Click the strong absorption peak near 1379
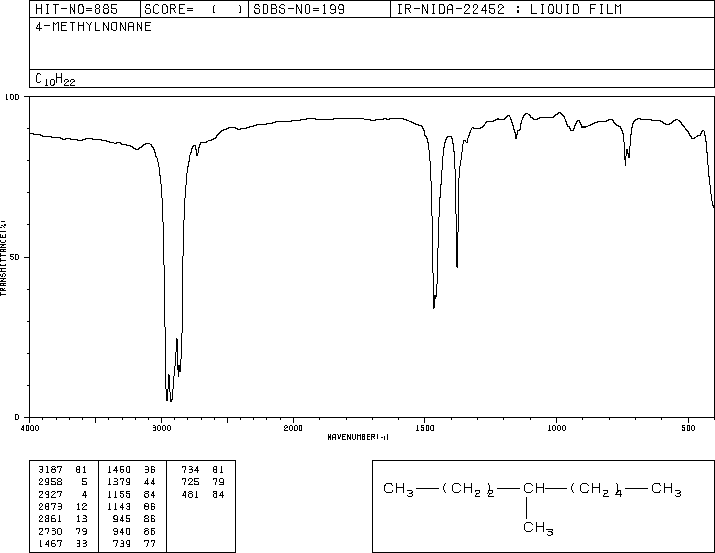 tap(457, 266)
